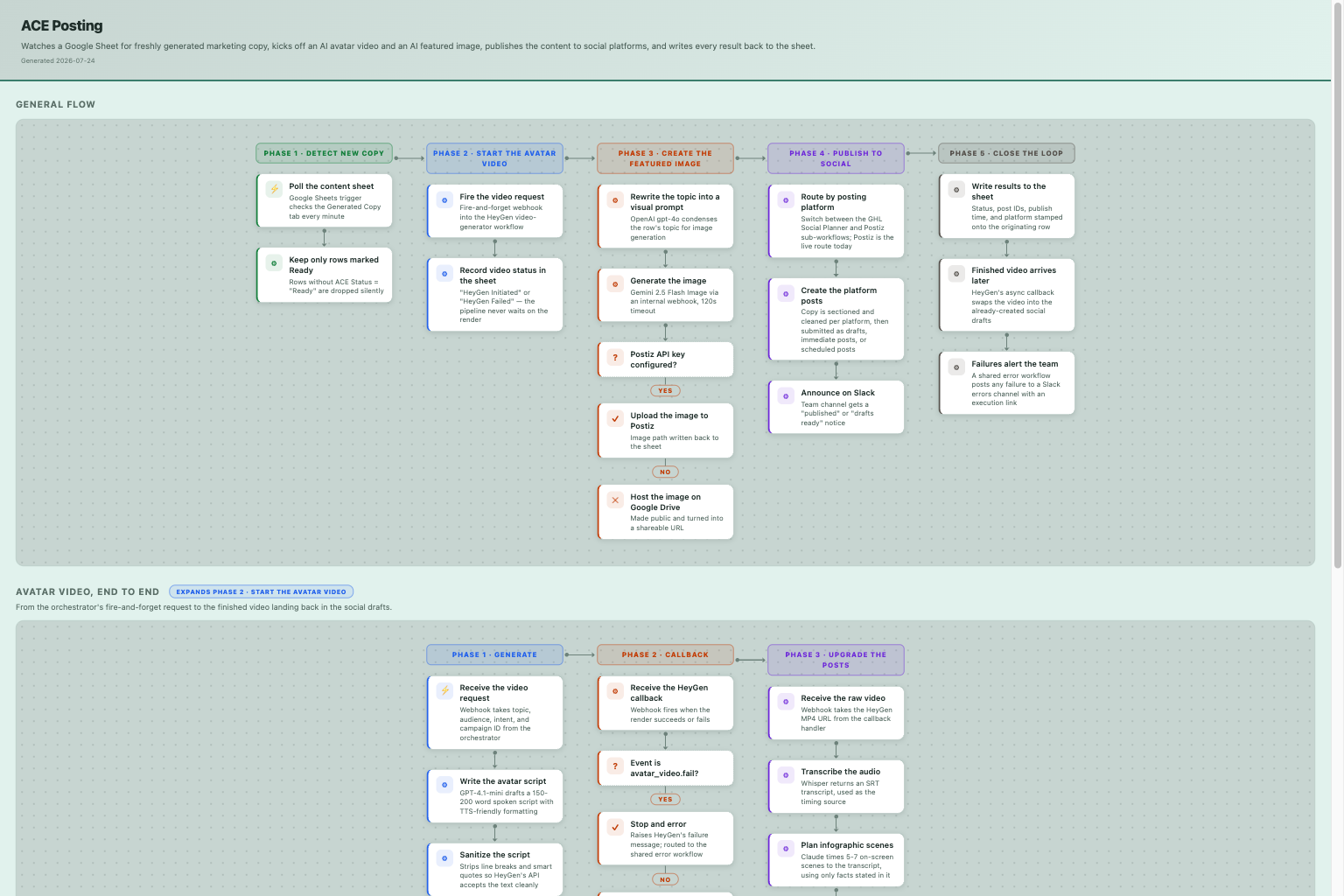Screen dimensions: 1344x896
Task: Click the Phase 2 Callback header
Action: pyautogui.click(x=665, y=654)
